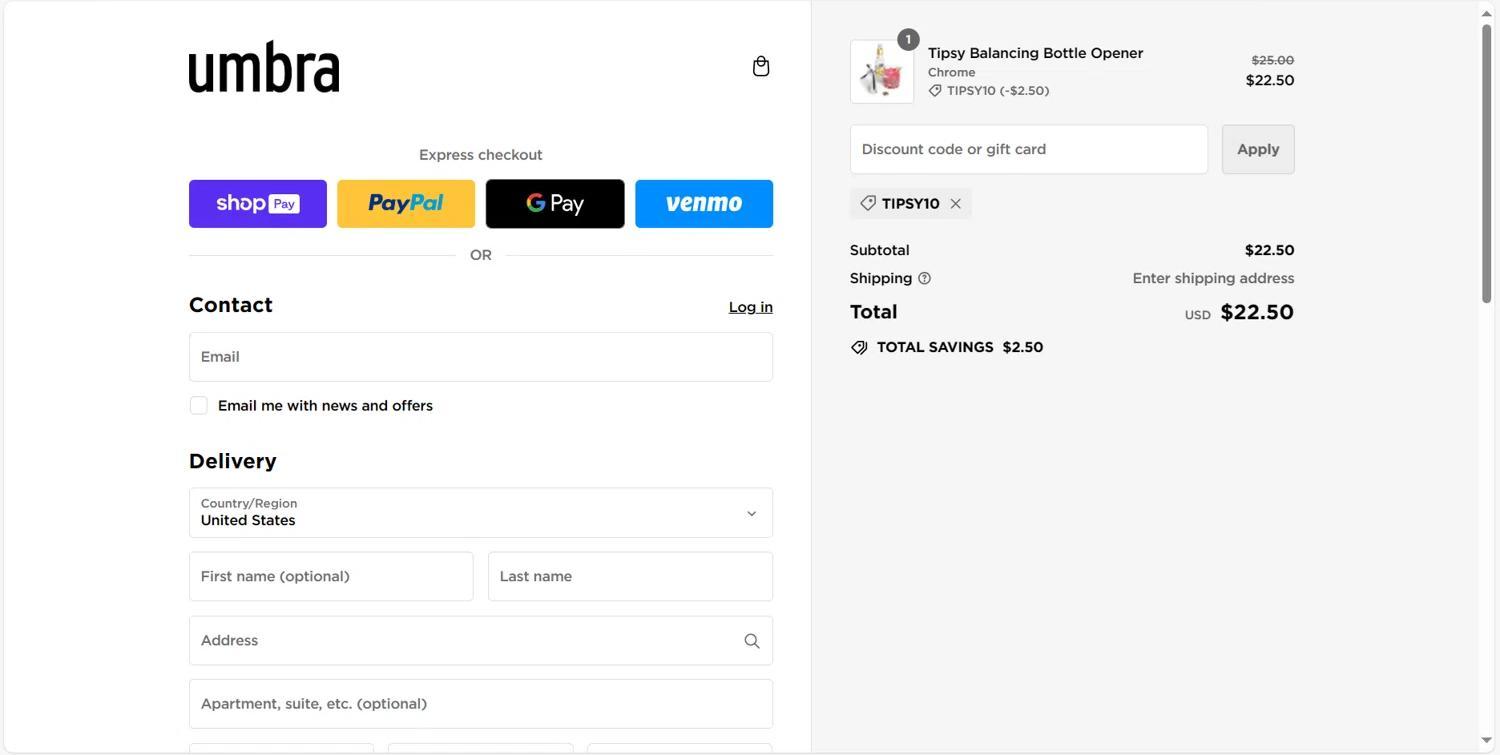
Task: Click the Contact section heading
Action: point(231,305)
